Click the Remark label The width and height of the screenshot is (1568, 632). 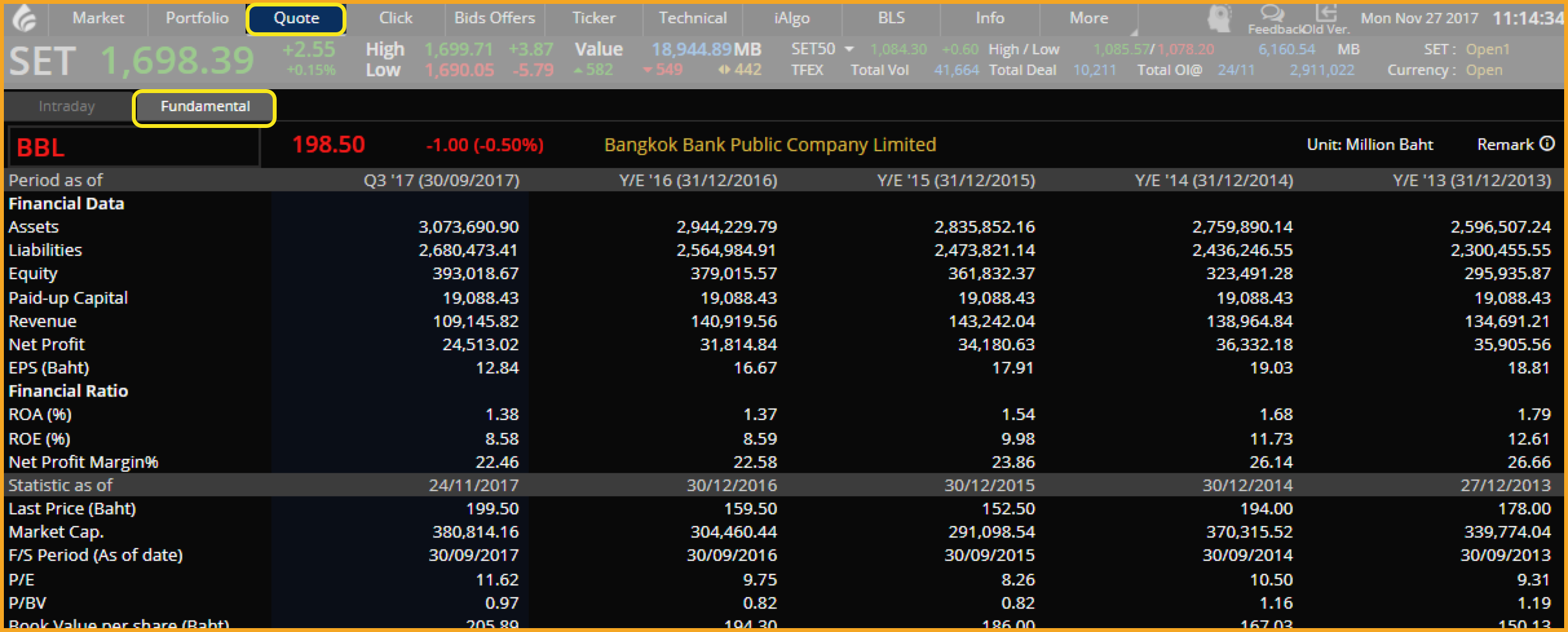(x=1505, y=144)
